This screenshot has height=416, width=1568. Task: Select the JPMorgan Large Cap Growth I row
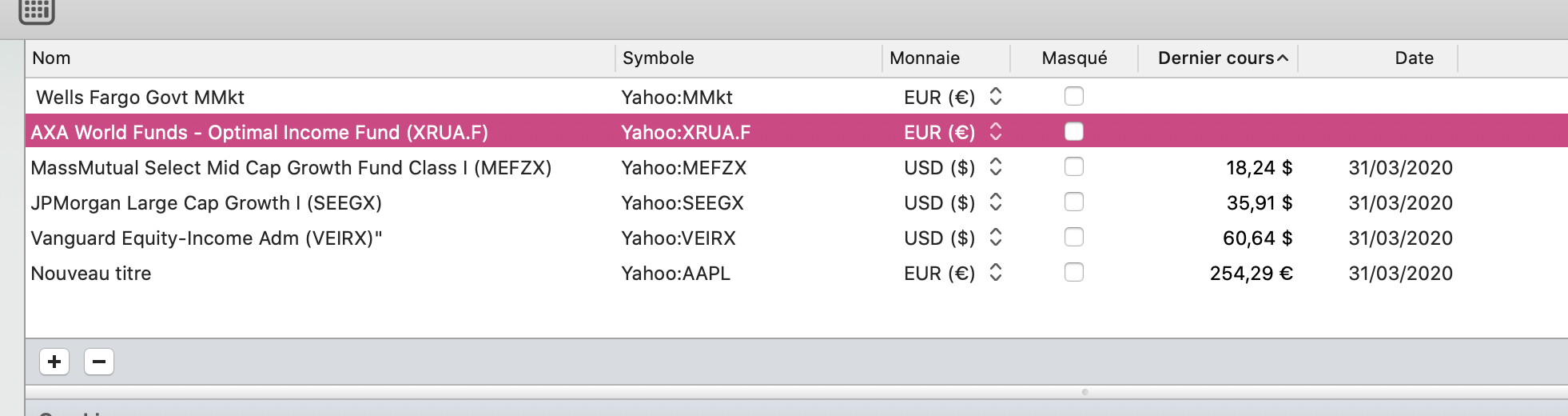[797, 202]
